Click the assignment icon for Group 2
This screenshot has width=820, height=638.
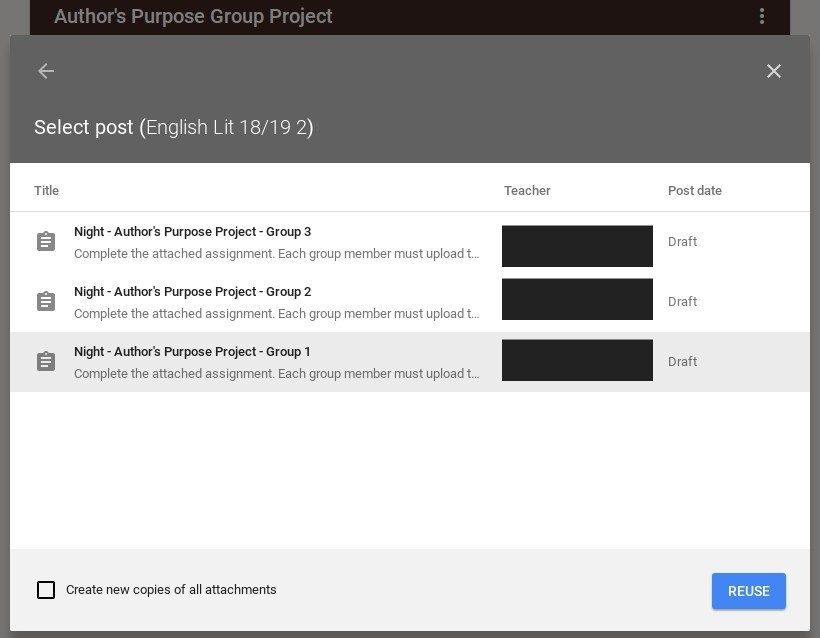[x=46, y=301]
